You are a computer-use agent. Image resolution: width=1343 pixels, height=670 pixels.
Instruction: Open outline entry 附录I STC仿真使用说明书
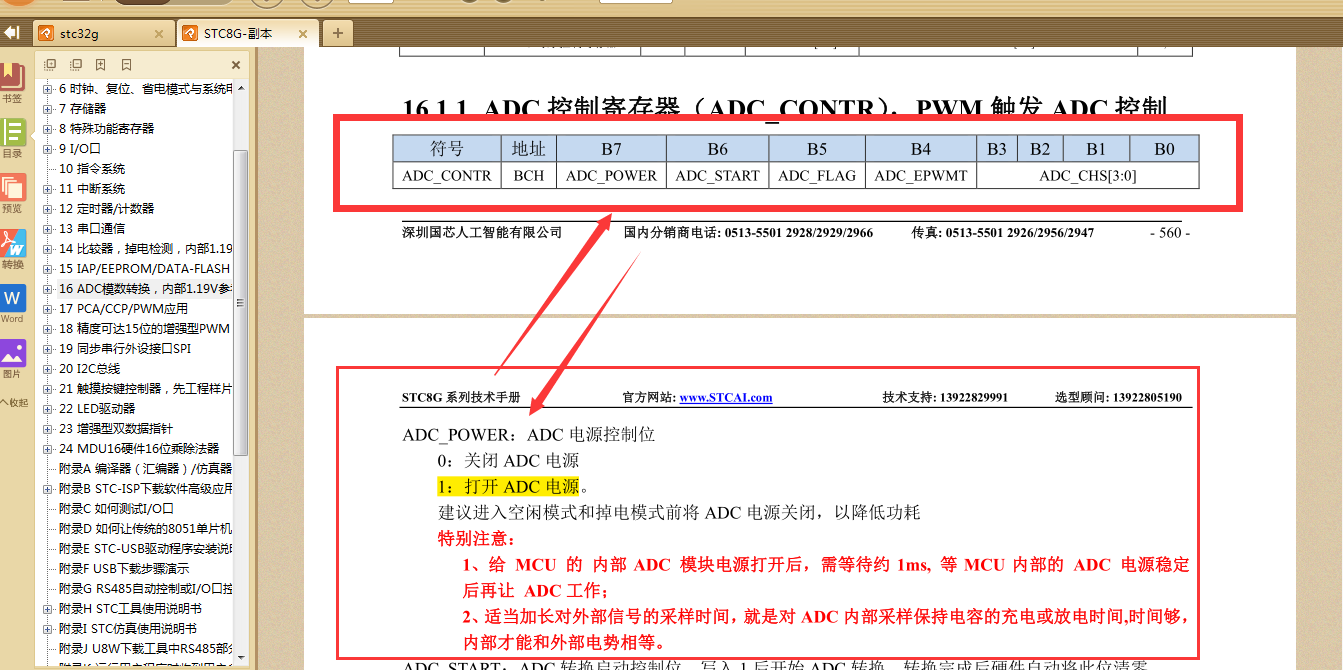click(128, 629)
